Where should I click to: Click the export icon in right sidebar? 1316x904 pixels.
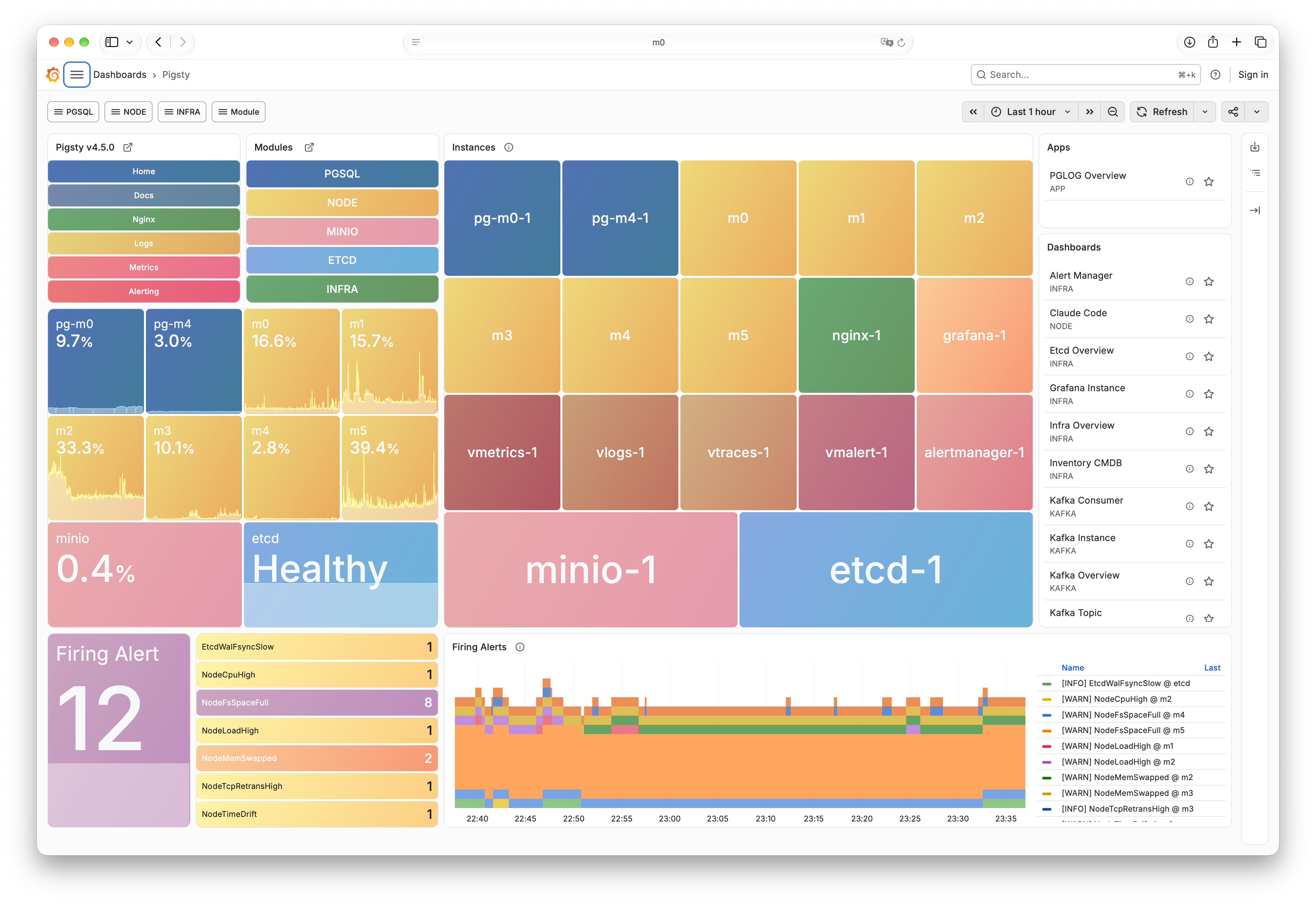click(x=1255, y=147)
